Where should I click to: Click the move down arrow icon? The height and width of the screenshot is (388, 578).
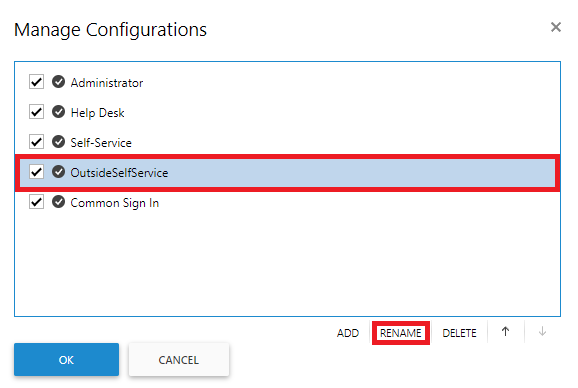542,332
